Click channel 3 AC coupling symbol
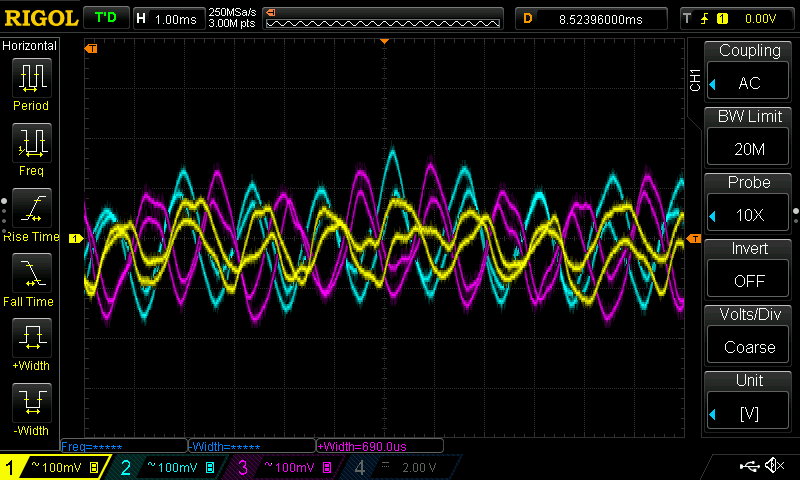800x480 pixels. coord(268,465)
